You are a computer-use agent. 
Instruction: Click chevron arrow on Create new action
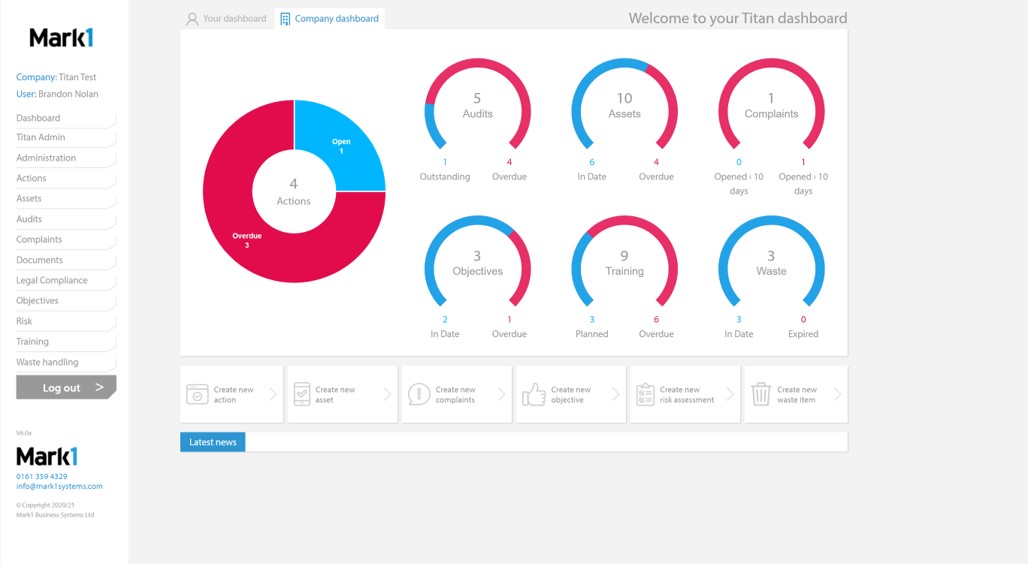(x=273, y=394)
